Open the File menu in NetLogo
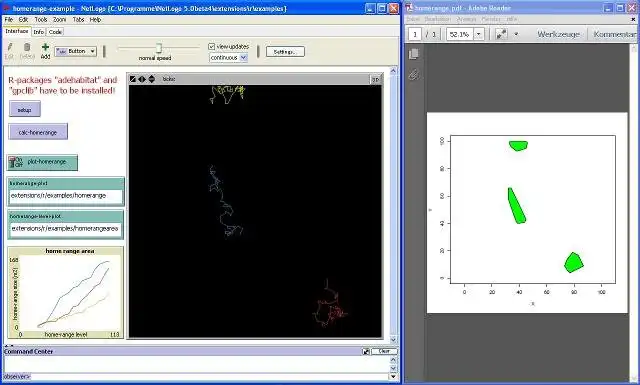 [9, 19]
